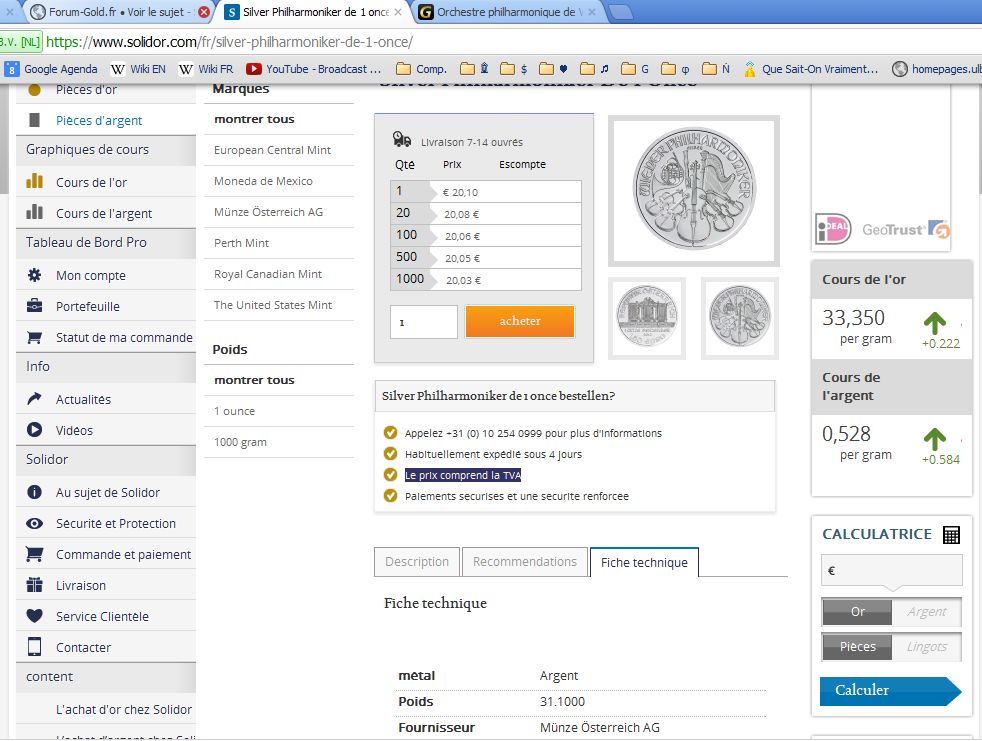Click the silver bar icon beside Pièces d'argent
This screenshot has width=982, height=741.
coord(34,120)
